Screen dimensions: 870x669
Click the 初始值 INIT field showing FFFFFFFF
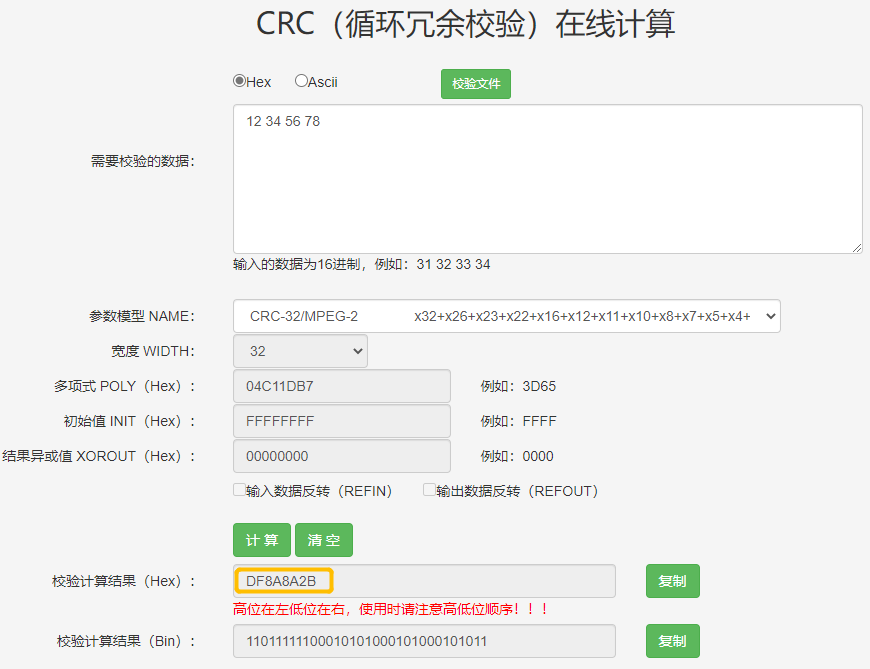point(341,421)
